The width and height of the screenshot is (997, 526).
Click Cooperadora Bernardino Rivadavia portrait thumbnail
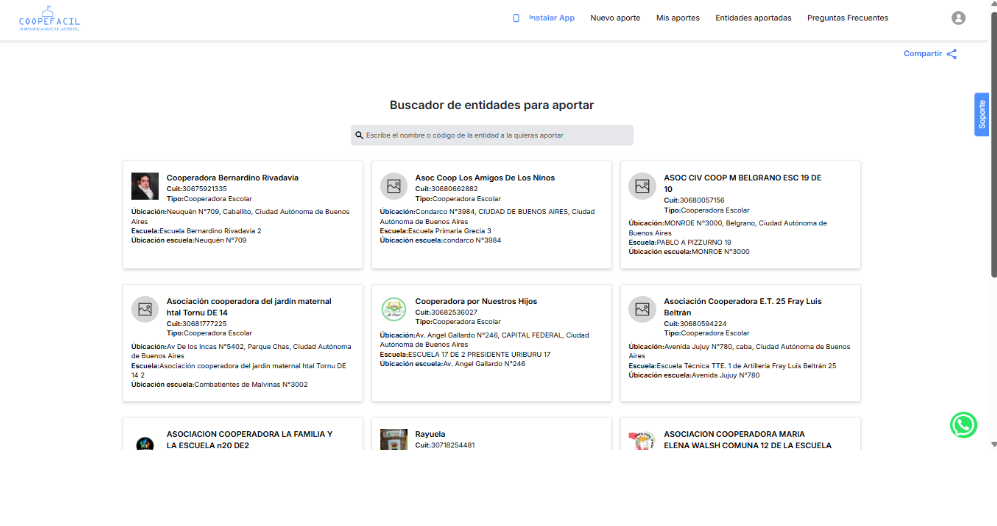coord(145,186)
